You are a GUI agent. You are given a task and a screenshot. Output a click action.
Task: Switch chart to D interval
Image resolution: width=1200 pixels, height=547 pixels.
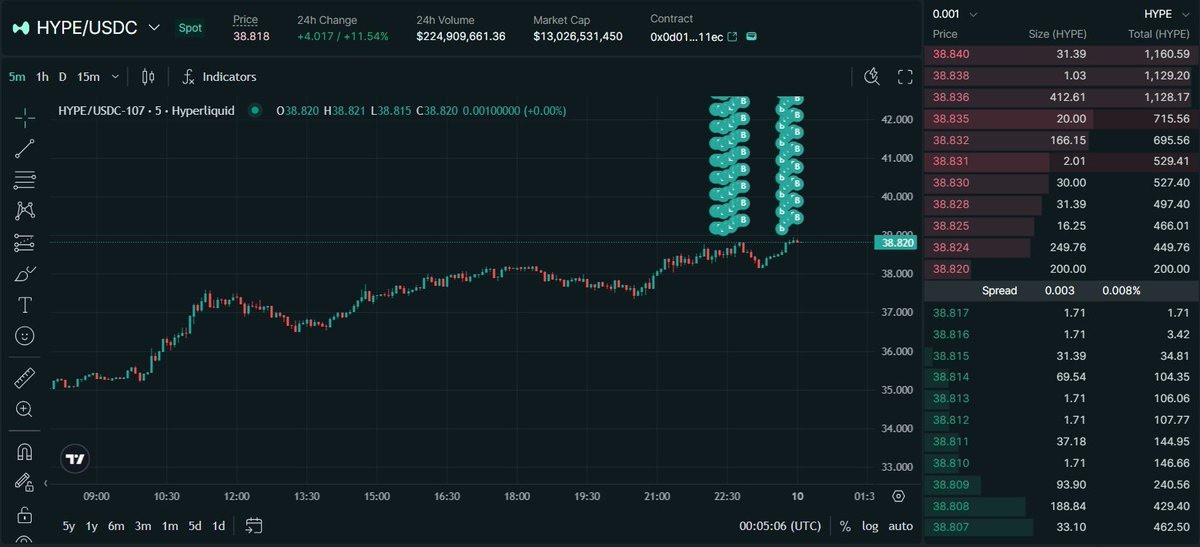(62, 77)
